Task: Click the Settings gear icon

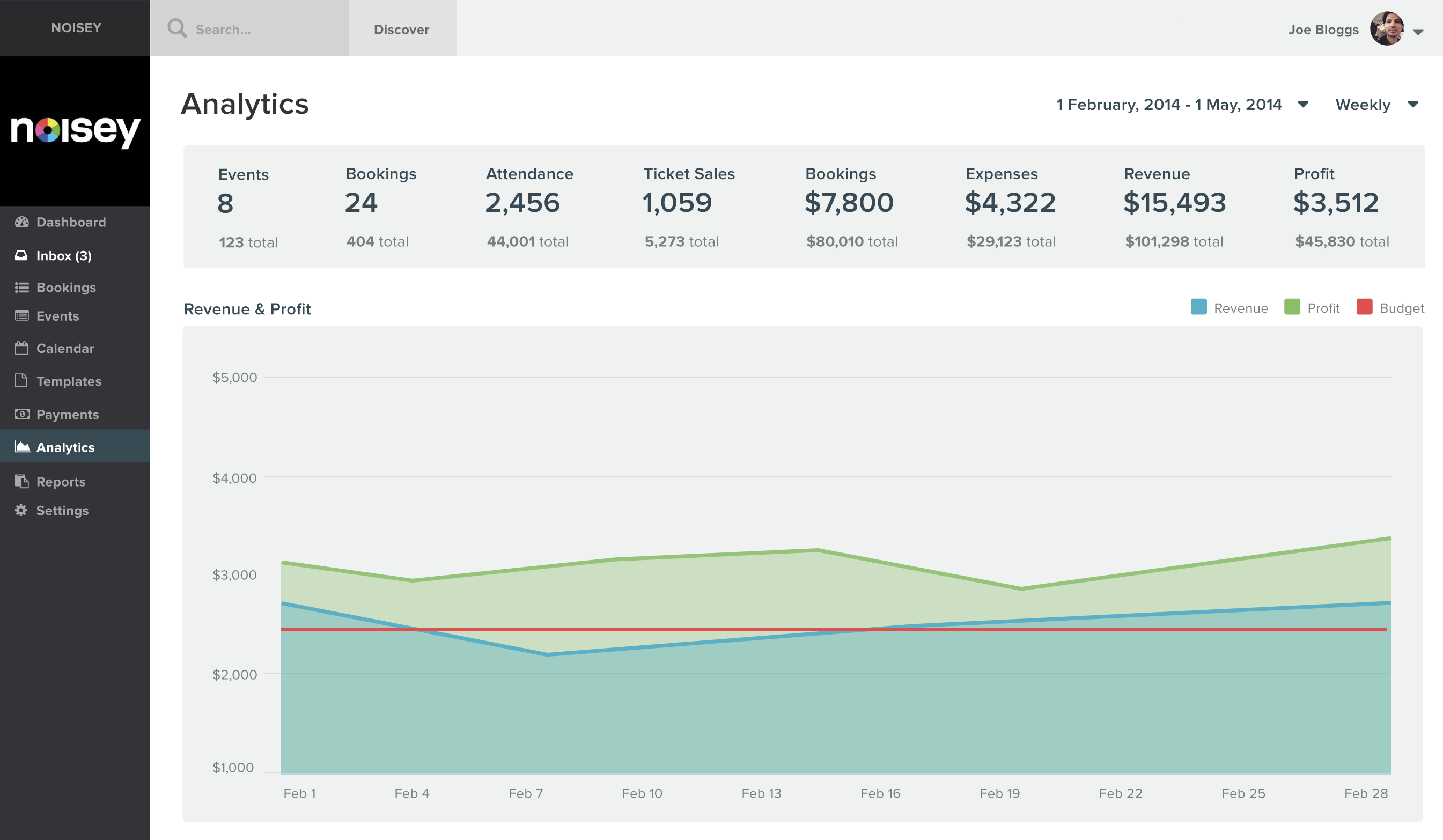Action: coord(21,510)
